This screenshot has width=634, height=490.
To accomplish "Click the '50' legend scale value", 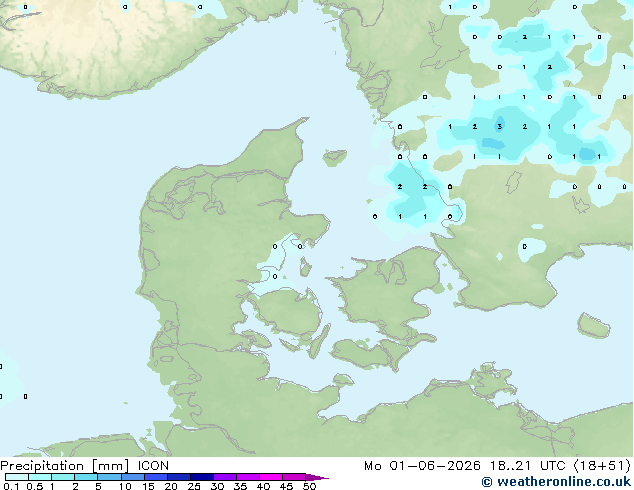I will (x=309, y=486).
